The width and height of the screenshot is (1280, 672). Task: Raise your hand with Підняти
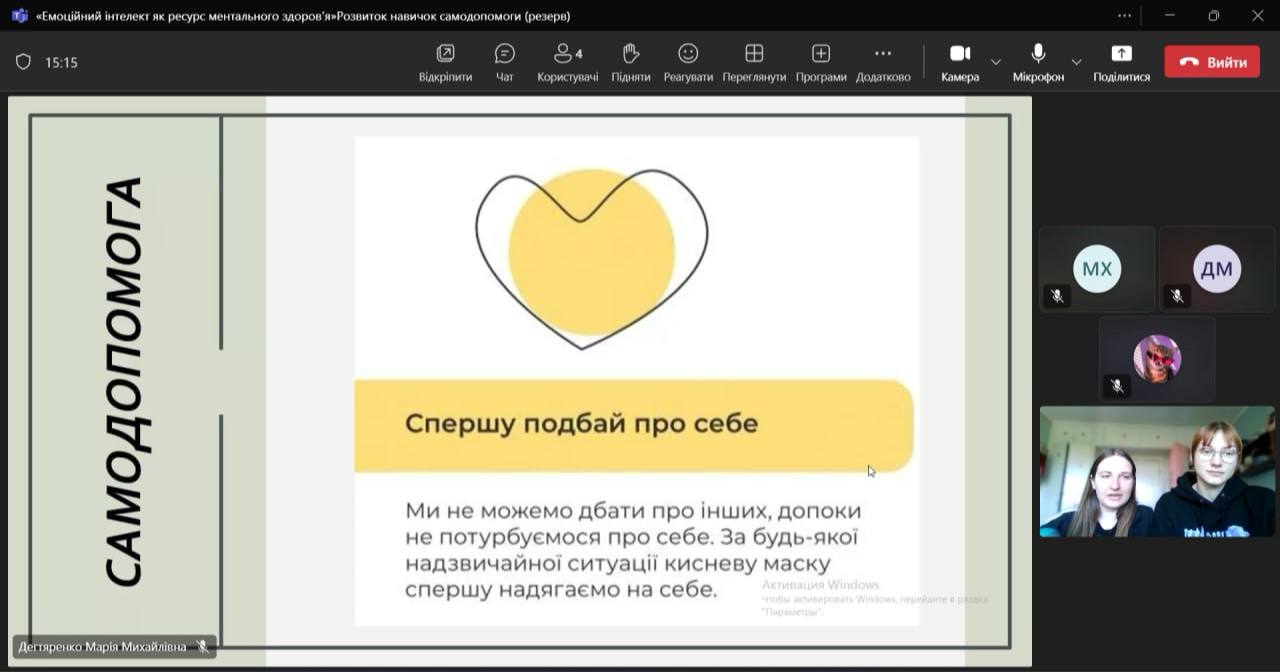coord(630,62)
